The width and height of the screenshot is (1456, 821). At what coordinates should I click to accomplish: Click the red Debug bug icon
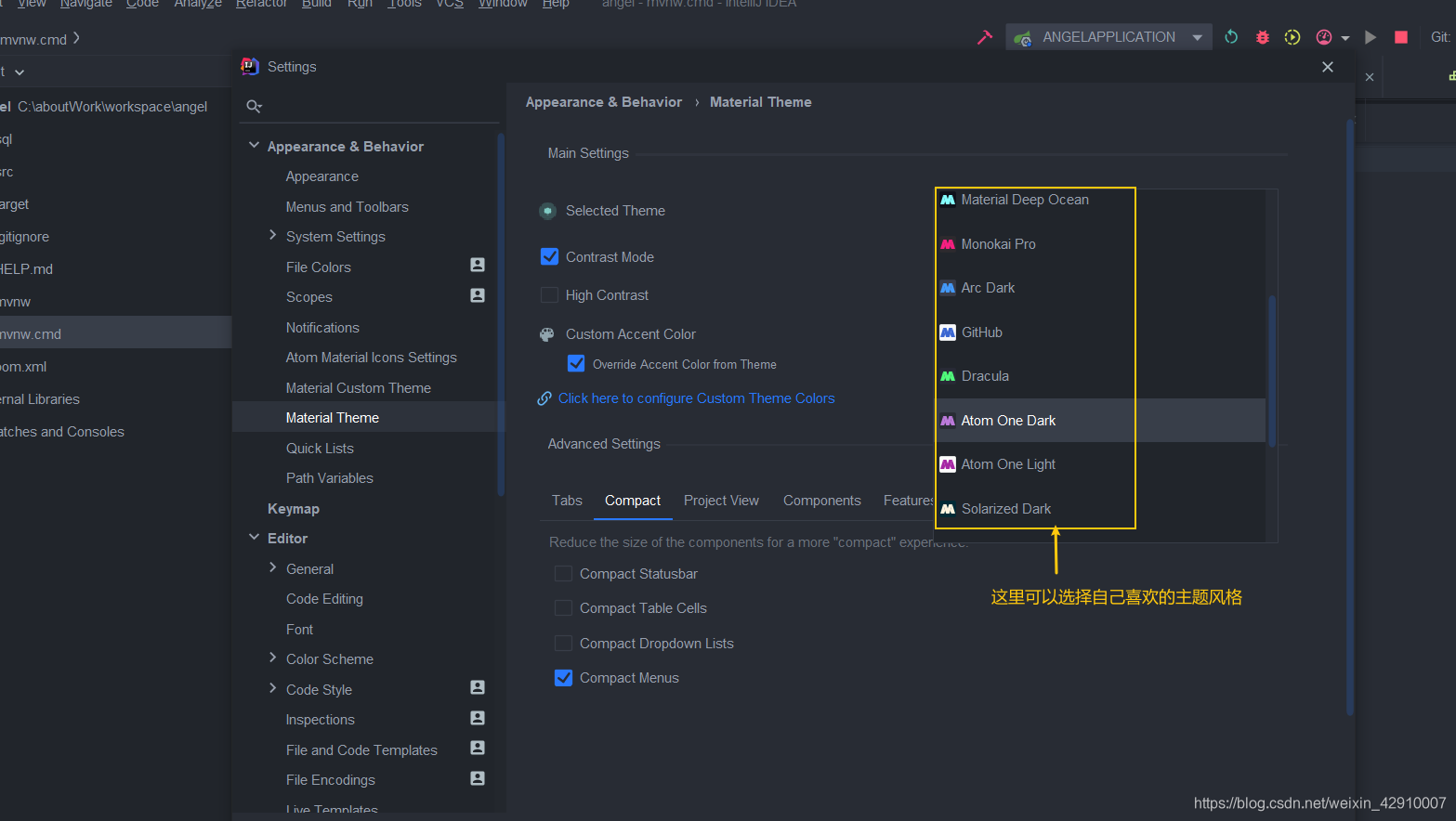point(1262,37)
